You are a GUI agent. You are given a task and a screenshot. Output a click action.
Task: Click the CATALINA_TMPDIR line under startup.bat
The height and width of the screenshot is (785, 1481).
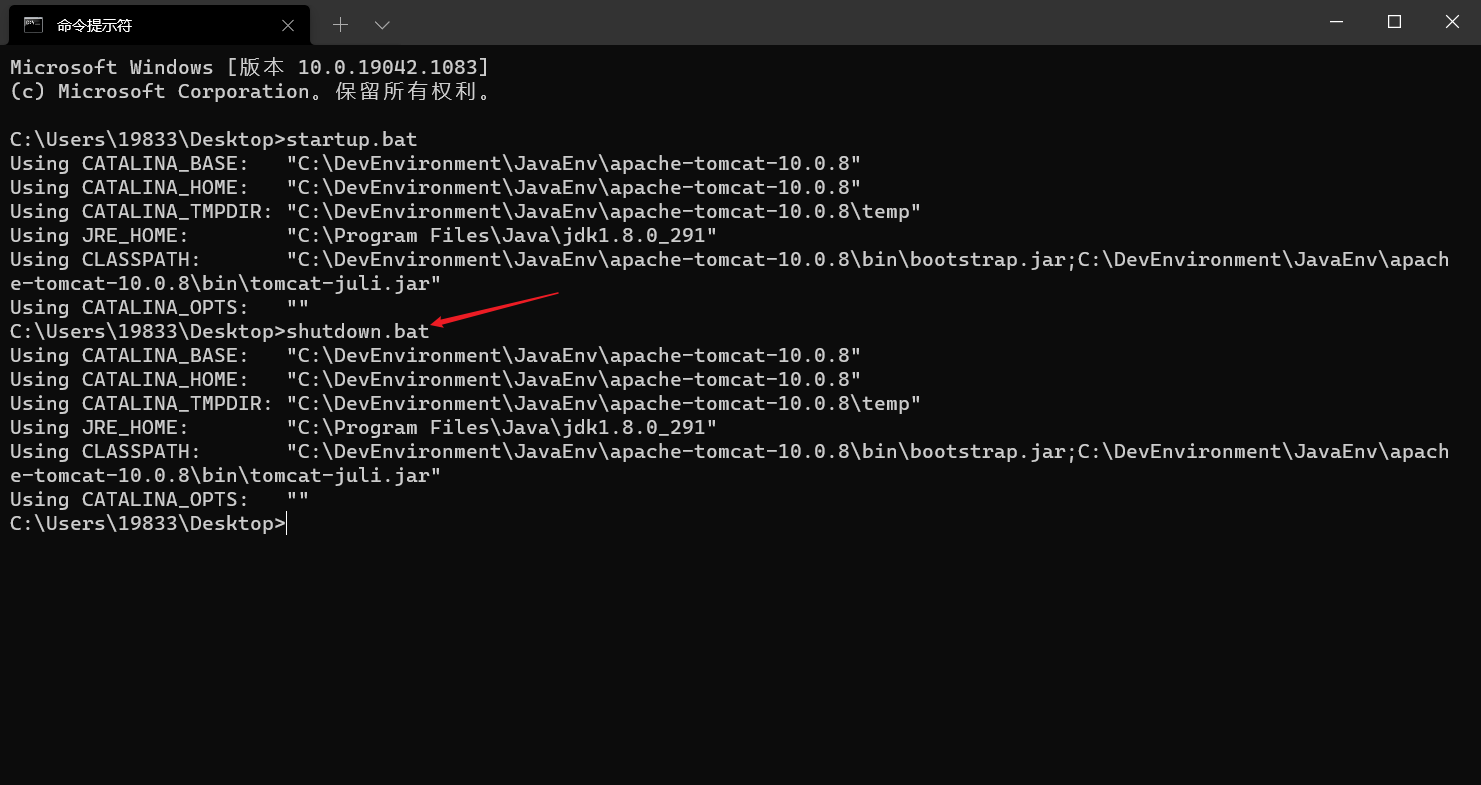465,211
